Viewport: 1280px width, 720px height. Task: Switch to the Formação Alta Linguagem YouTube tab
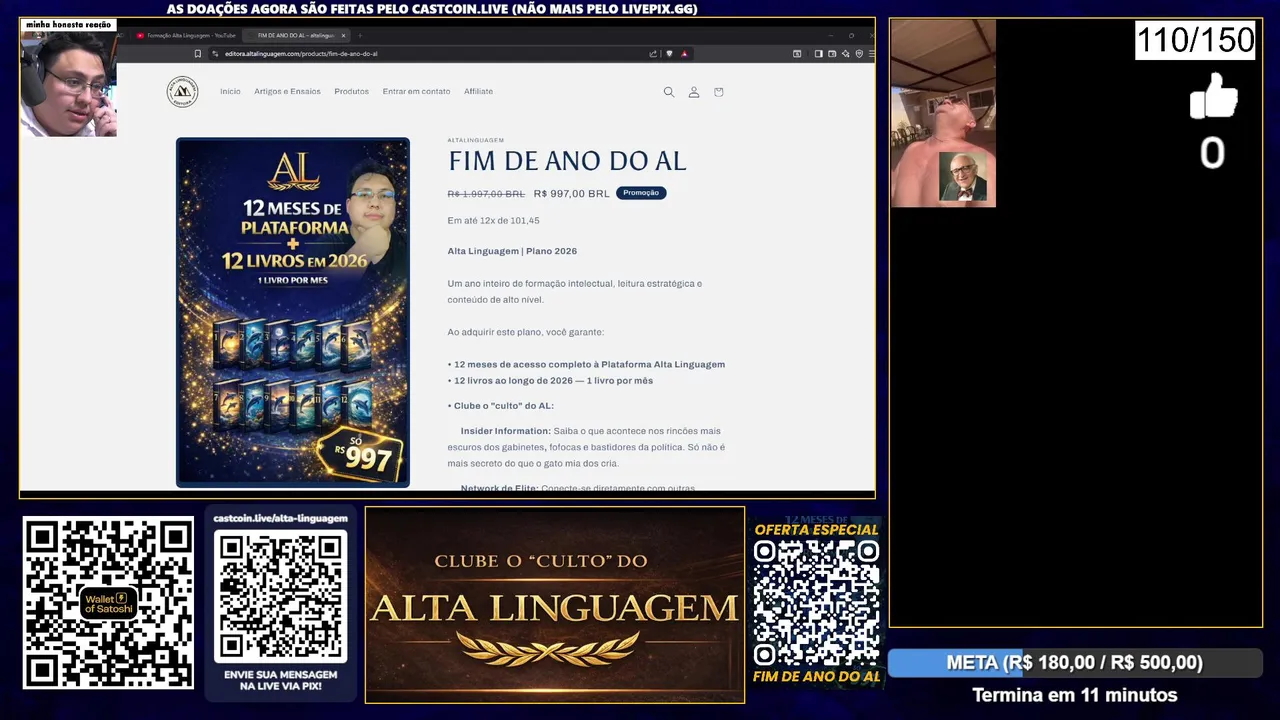click(x=187, y=35)
